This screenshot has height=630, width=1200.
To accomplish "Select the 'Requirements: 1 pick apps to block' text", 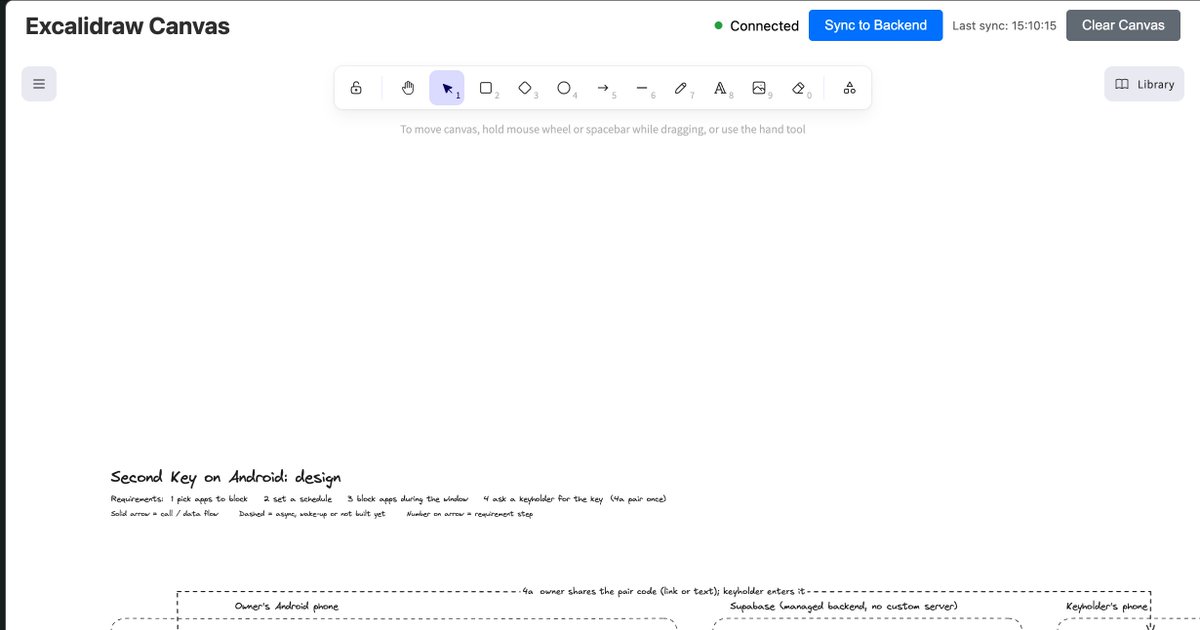I will pos(179,498).
